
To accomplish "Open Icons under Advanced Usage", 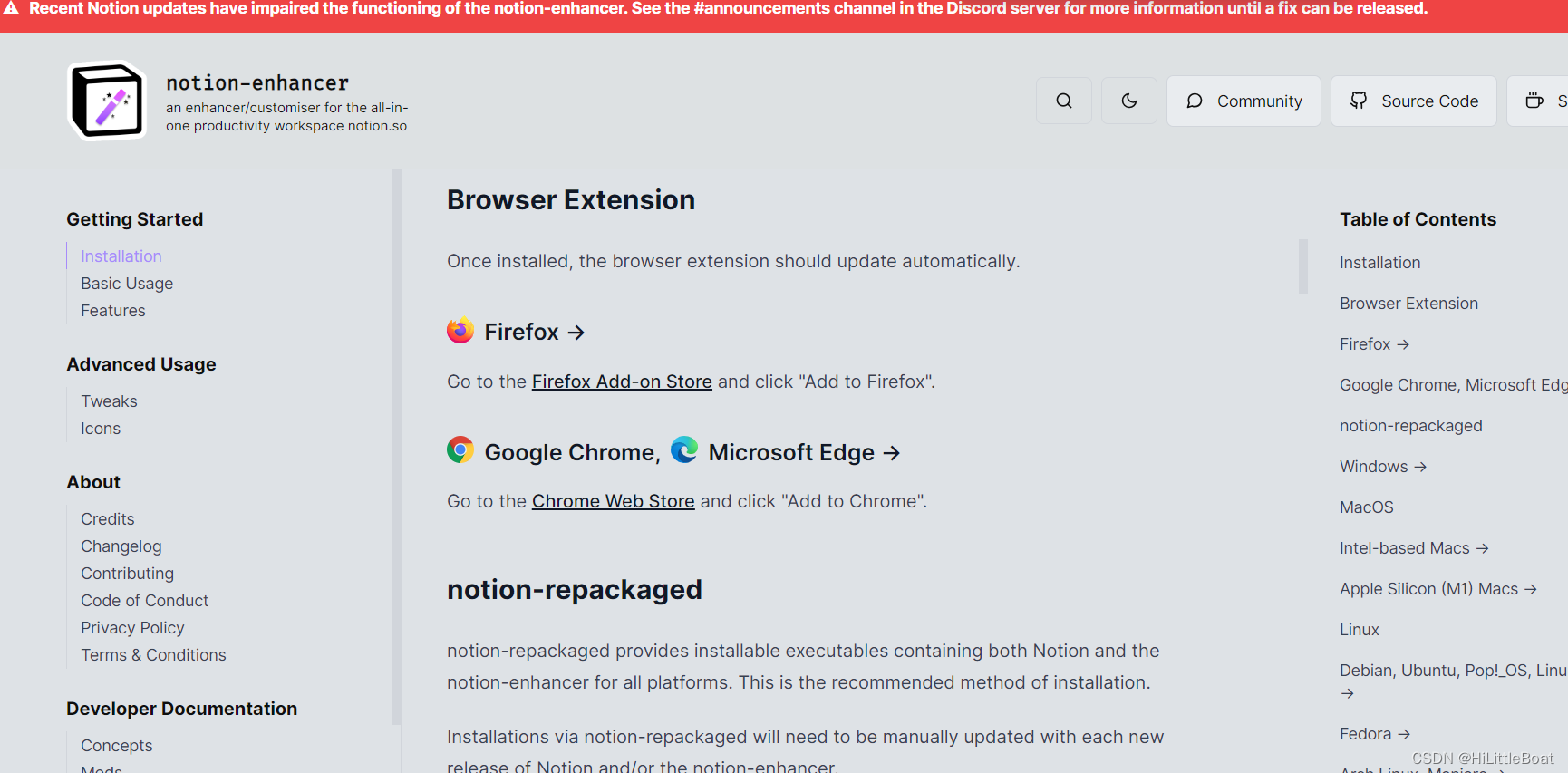I will pos(101,429).
